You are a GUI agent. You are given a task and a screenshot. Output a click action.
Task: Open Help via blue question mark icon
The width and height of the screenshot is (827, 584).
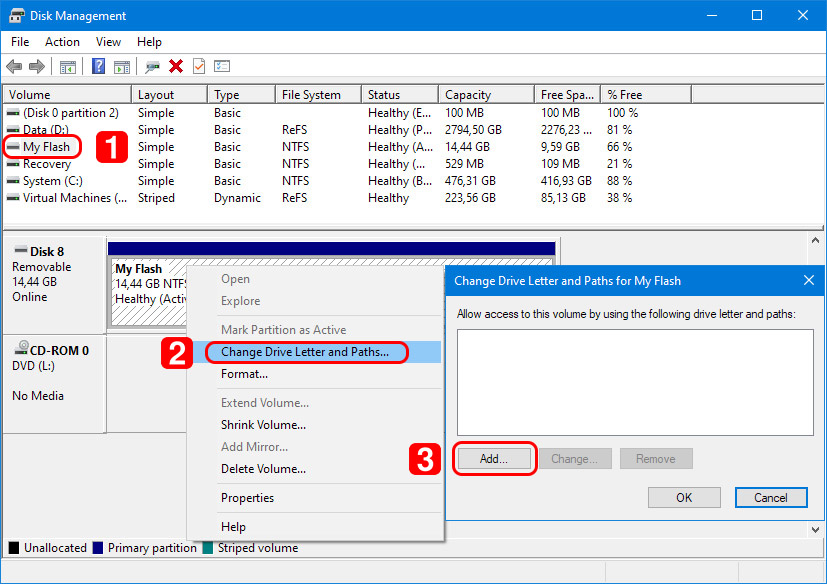(98, 66)
